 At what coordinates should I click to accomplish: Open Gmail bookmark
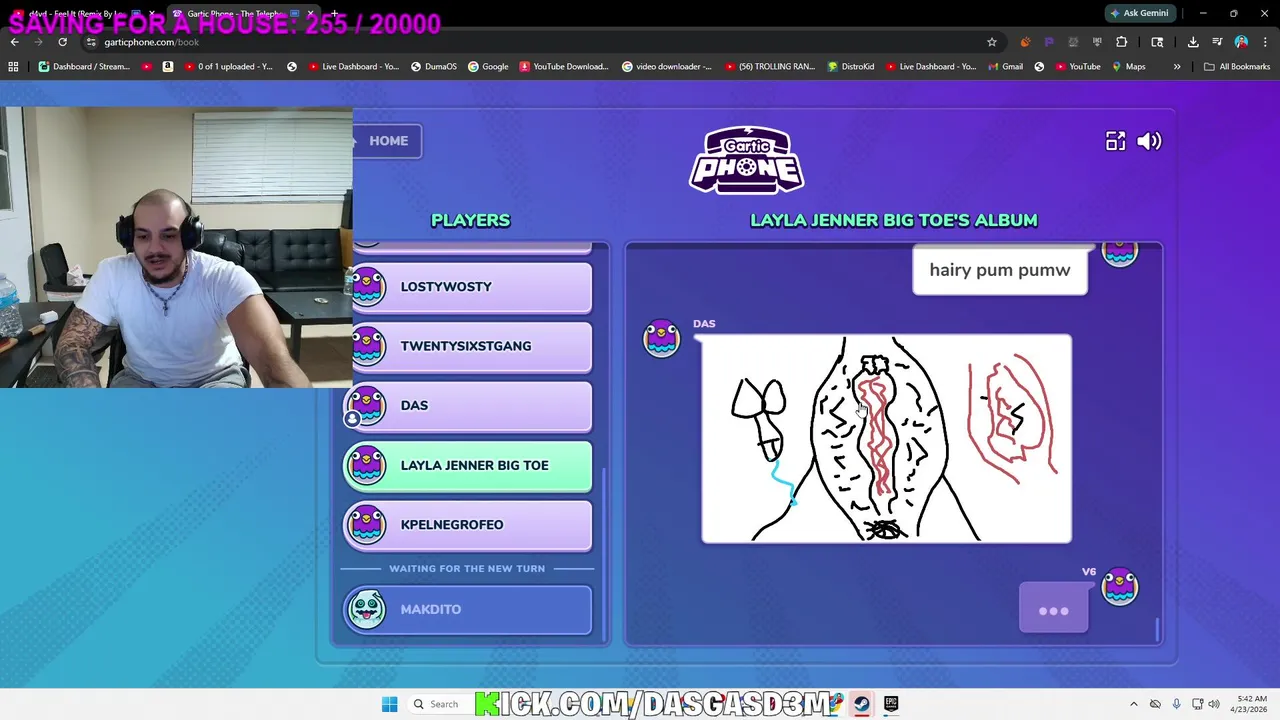[1005, 67]
